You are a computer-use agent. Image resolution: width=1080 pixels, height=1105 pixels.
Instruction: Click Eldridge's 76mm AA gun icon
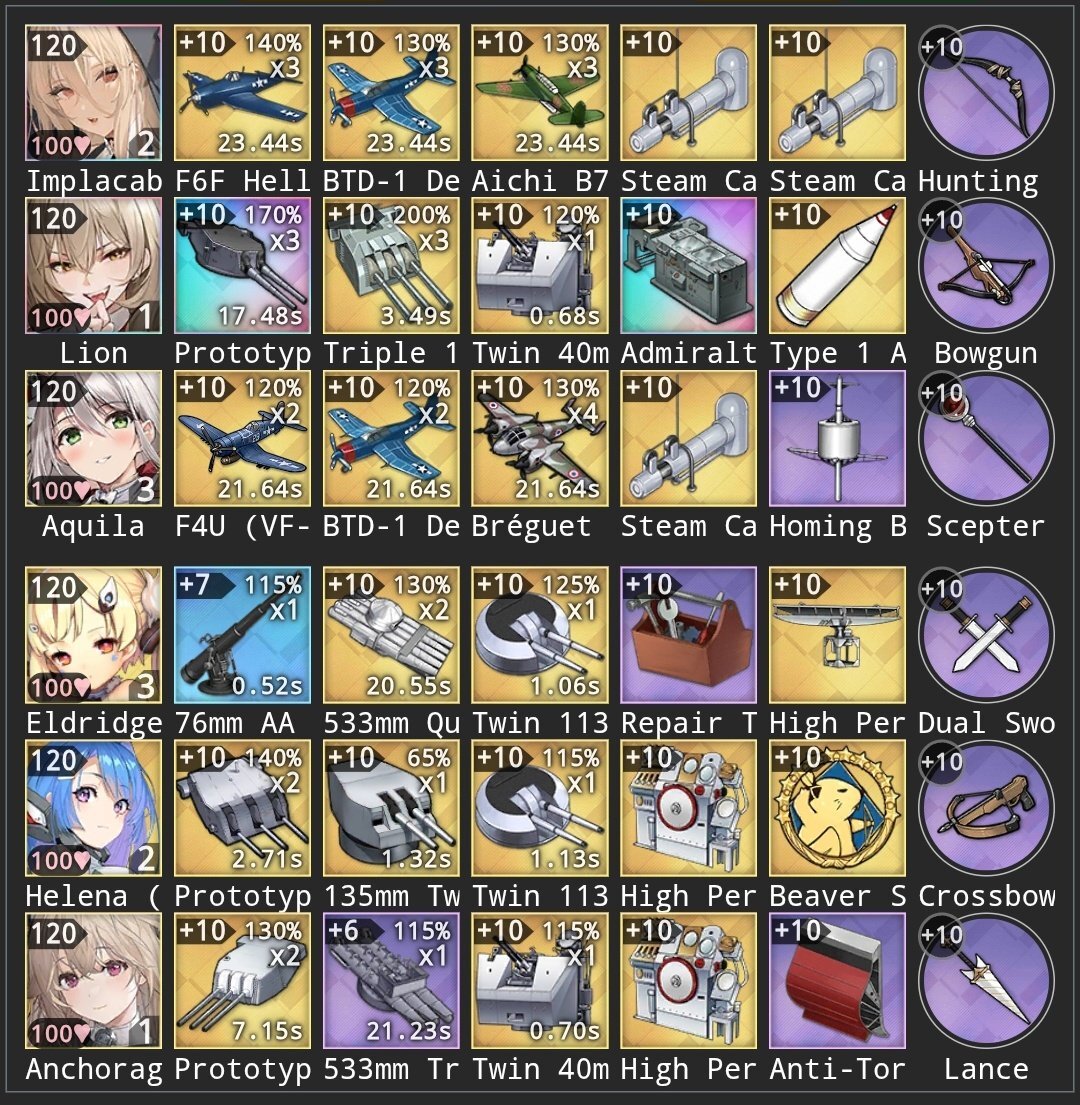242,635
